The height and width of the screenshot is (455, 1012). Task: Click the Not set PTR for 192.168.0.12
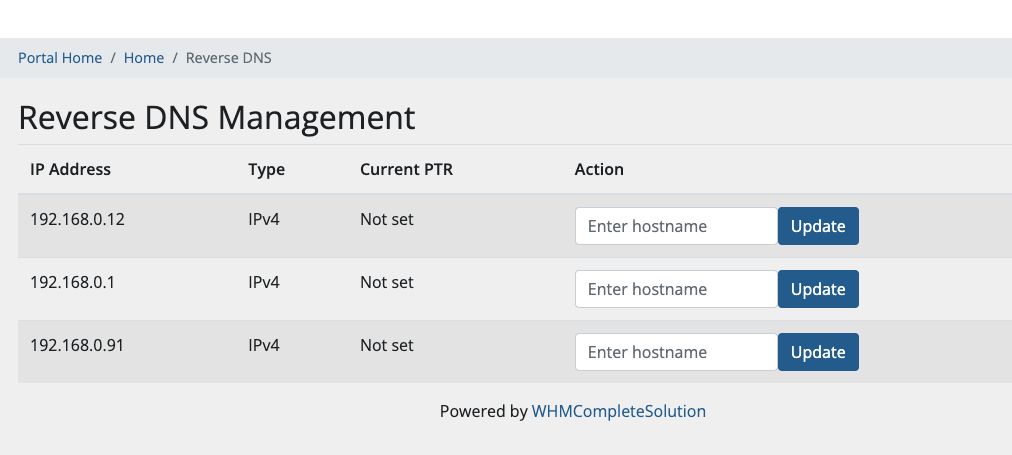coord(387,219)
